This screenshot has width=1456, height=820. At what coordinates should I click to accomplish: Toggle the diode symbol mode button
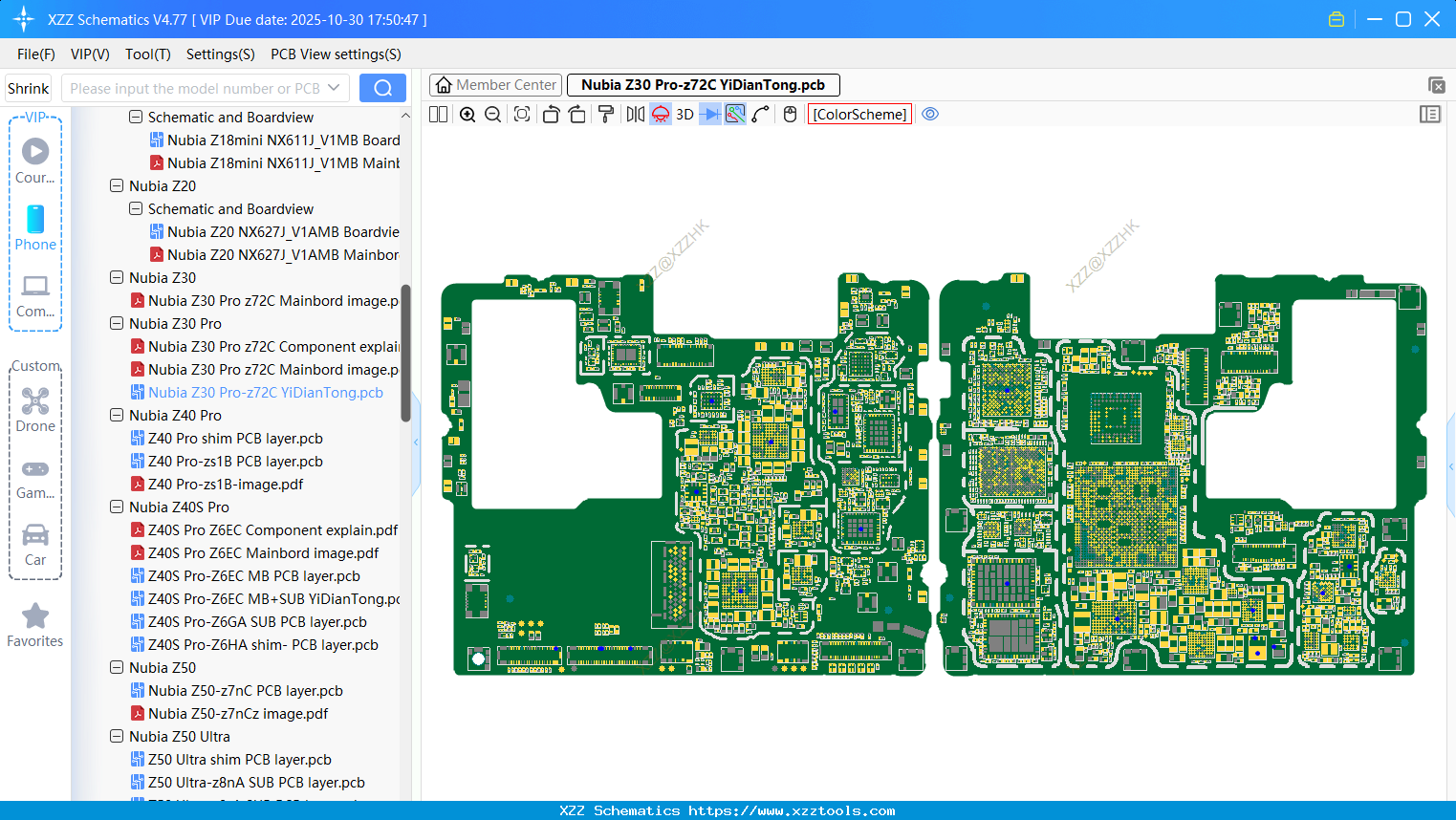(x=709, y=115)
